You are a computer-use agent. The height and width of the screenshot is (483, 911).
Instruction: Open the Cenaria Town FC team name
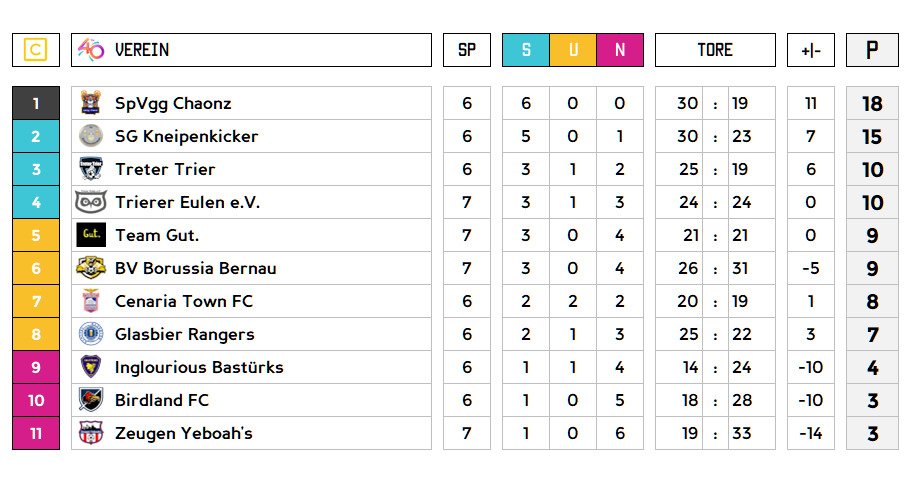184,301
